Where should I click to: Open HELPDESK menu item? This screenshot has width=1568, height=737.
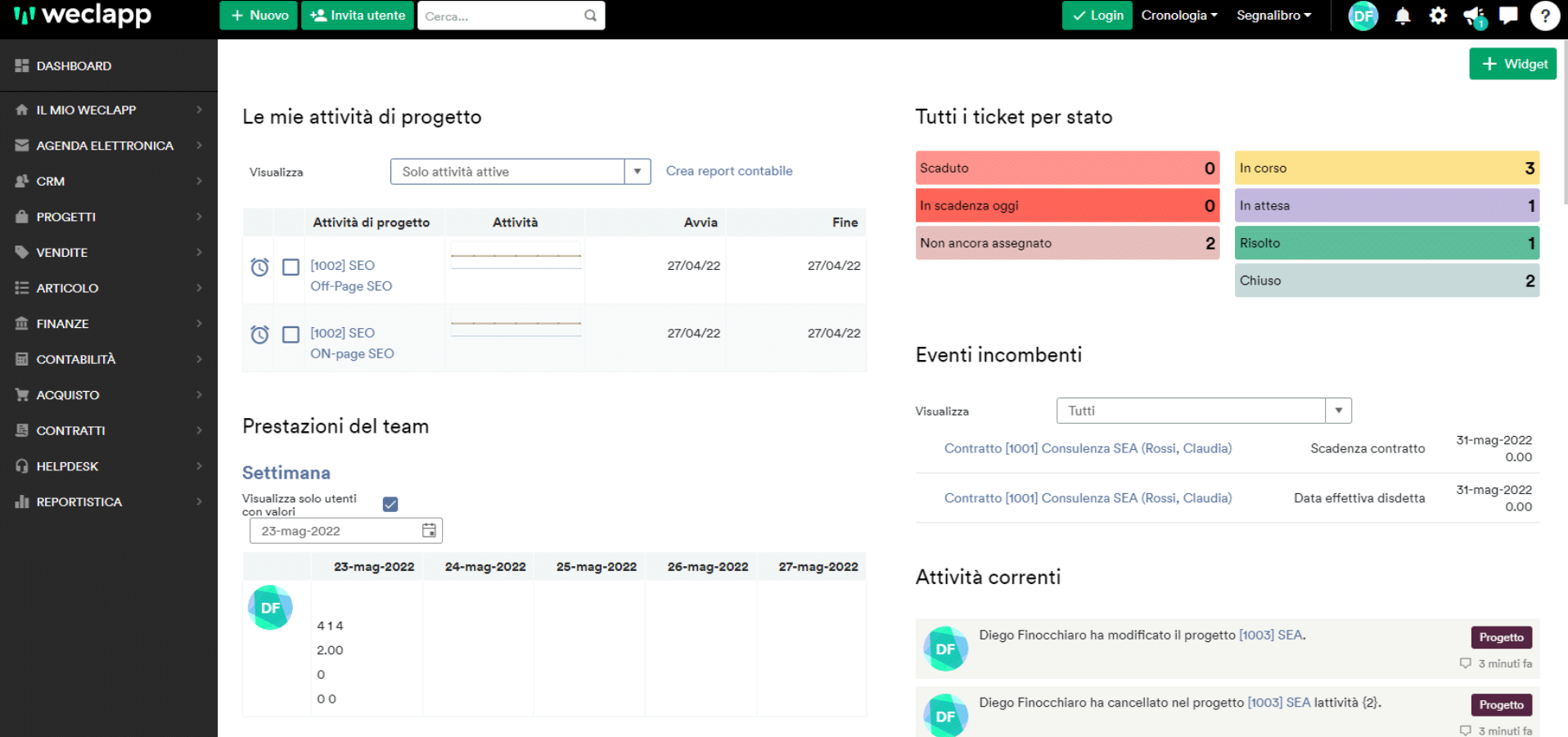point(109,465)
